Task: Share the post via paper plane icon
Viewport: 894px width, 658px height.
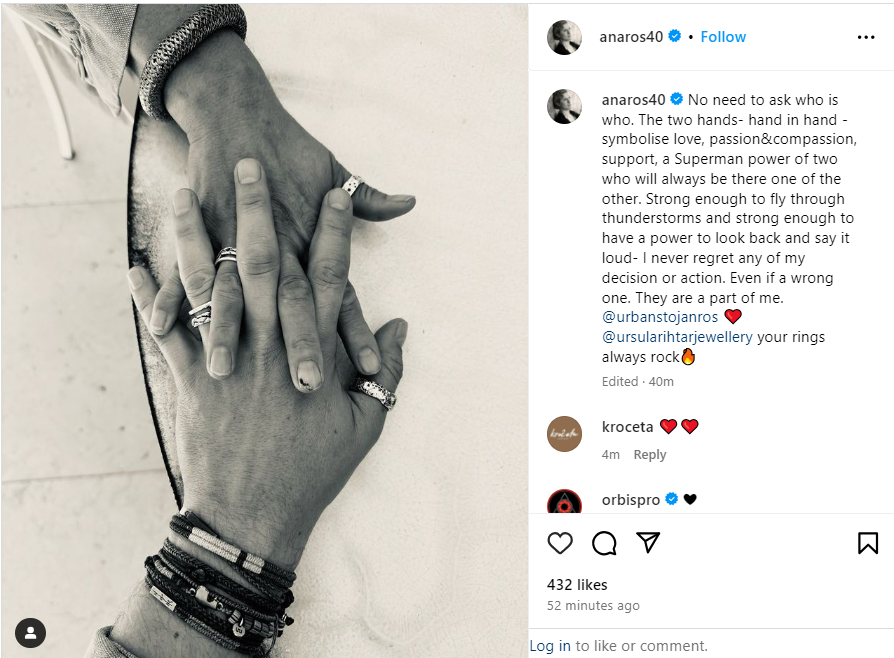Action: (x=648, y=542)
